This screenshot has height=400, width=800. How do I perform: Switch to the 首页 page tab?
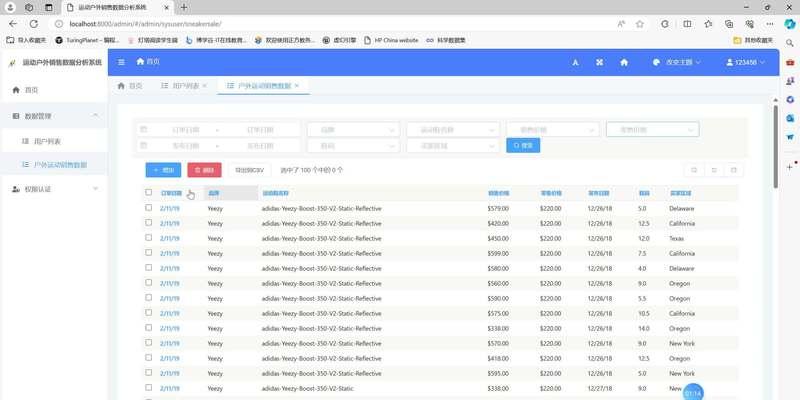130,86
